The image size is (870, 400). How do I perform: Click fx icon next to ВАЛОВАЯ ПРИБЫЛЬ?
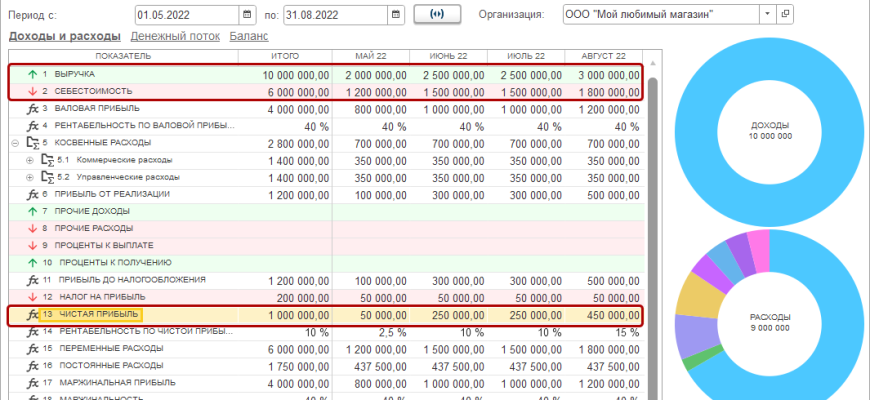coord(32,108)
